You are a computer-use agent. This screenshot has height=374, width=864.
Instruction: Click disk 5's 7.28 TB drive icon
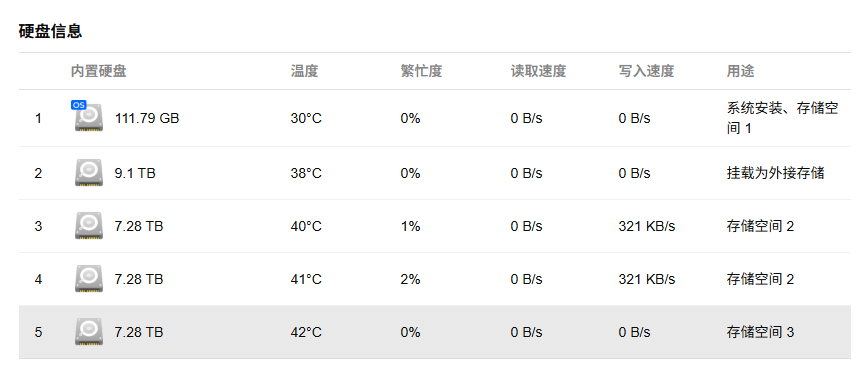pos(89,332)
